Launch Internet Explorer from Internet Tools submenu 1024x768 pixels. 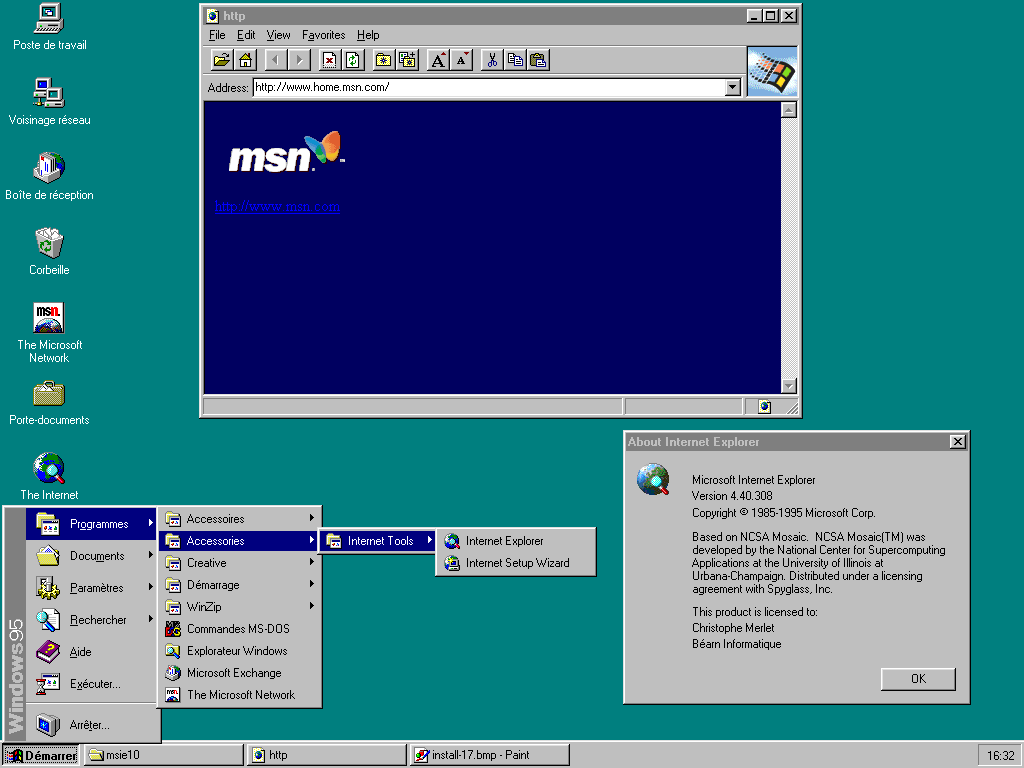(x=504, y=541)
